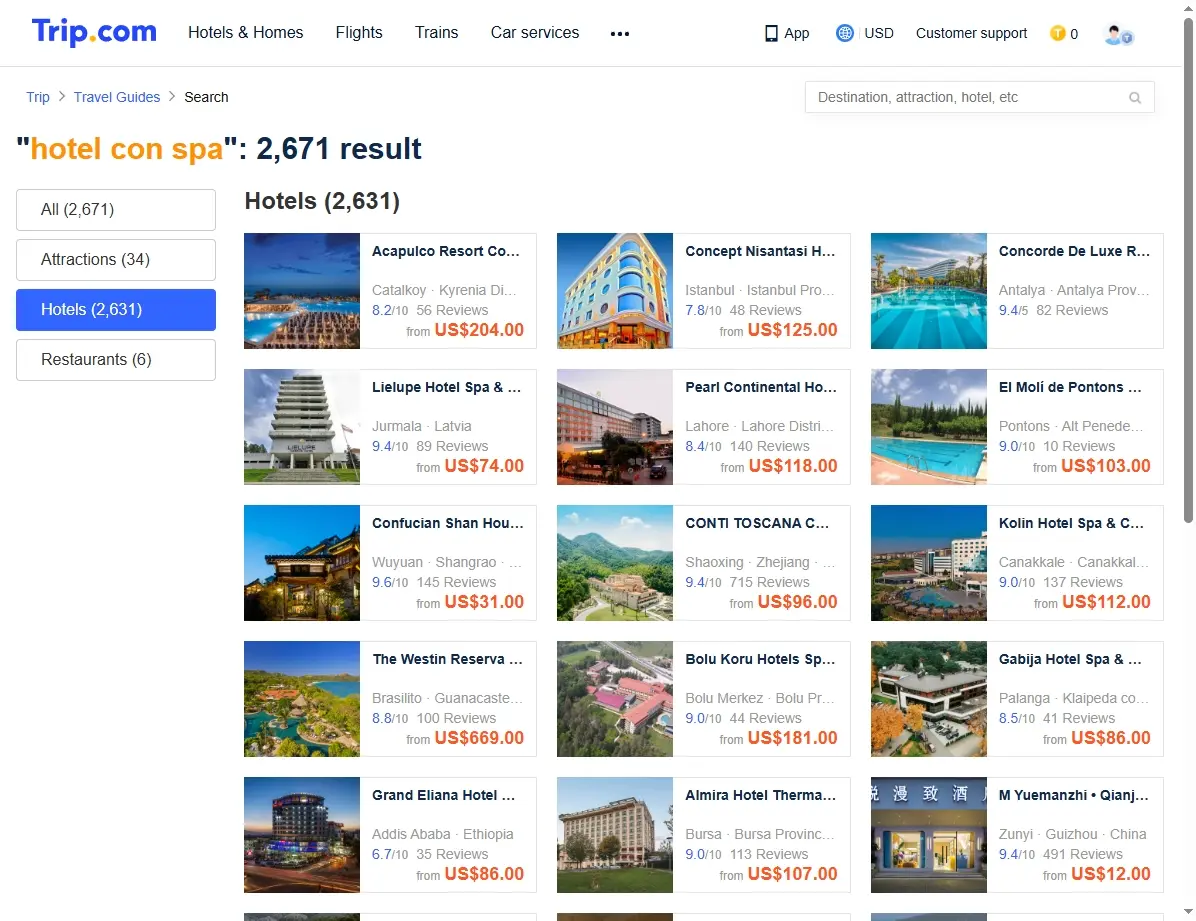This screenshot has width=1196, height=921.
Task: Open the Trains menu item
Action: (x=436, y=32)
